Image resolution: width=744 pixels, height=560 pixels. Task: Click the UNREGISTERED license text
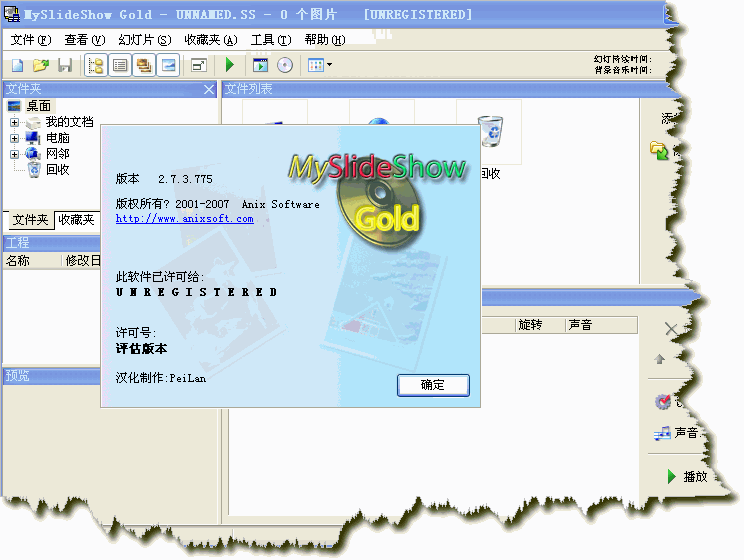pos(196,292)
